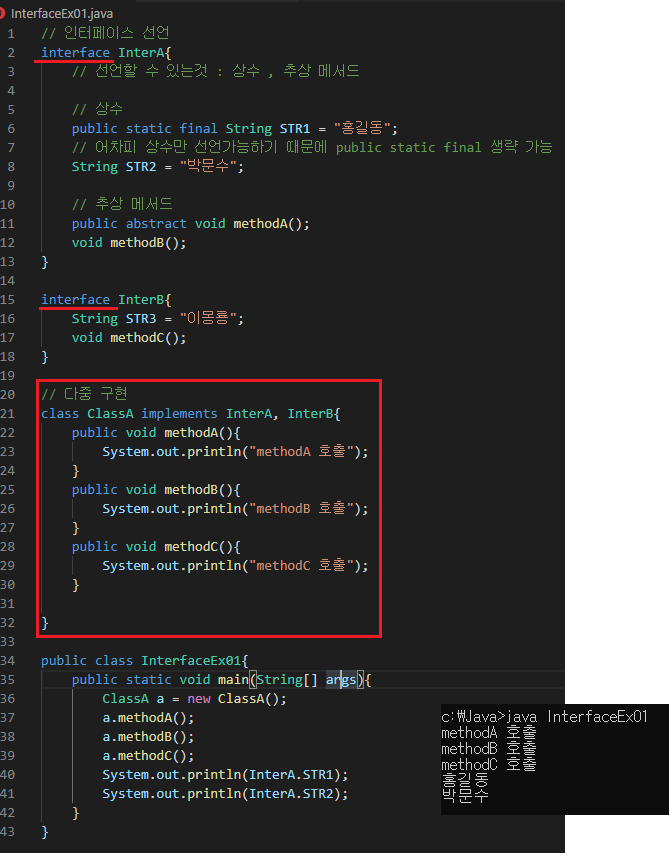Click the 'a.methodA();' call on line 37
Image resolution: width=672 pixels, height=863 pixels.
pos(148,718)
